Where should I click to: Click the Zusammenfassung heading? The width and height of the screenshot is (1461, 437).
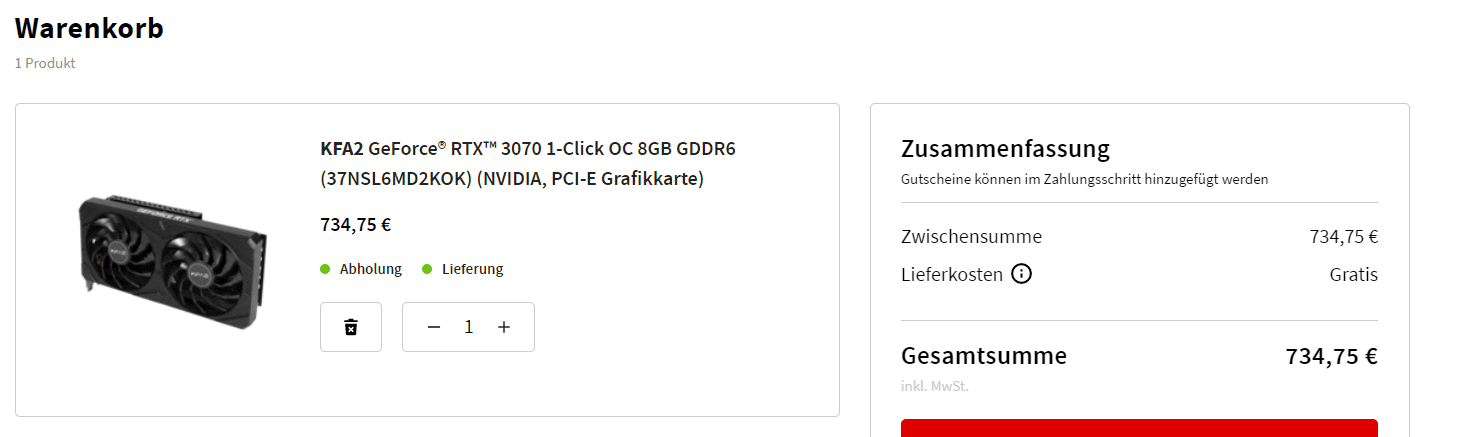click(x=1005, y=150)
